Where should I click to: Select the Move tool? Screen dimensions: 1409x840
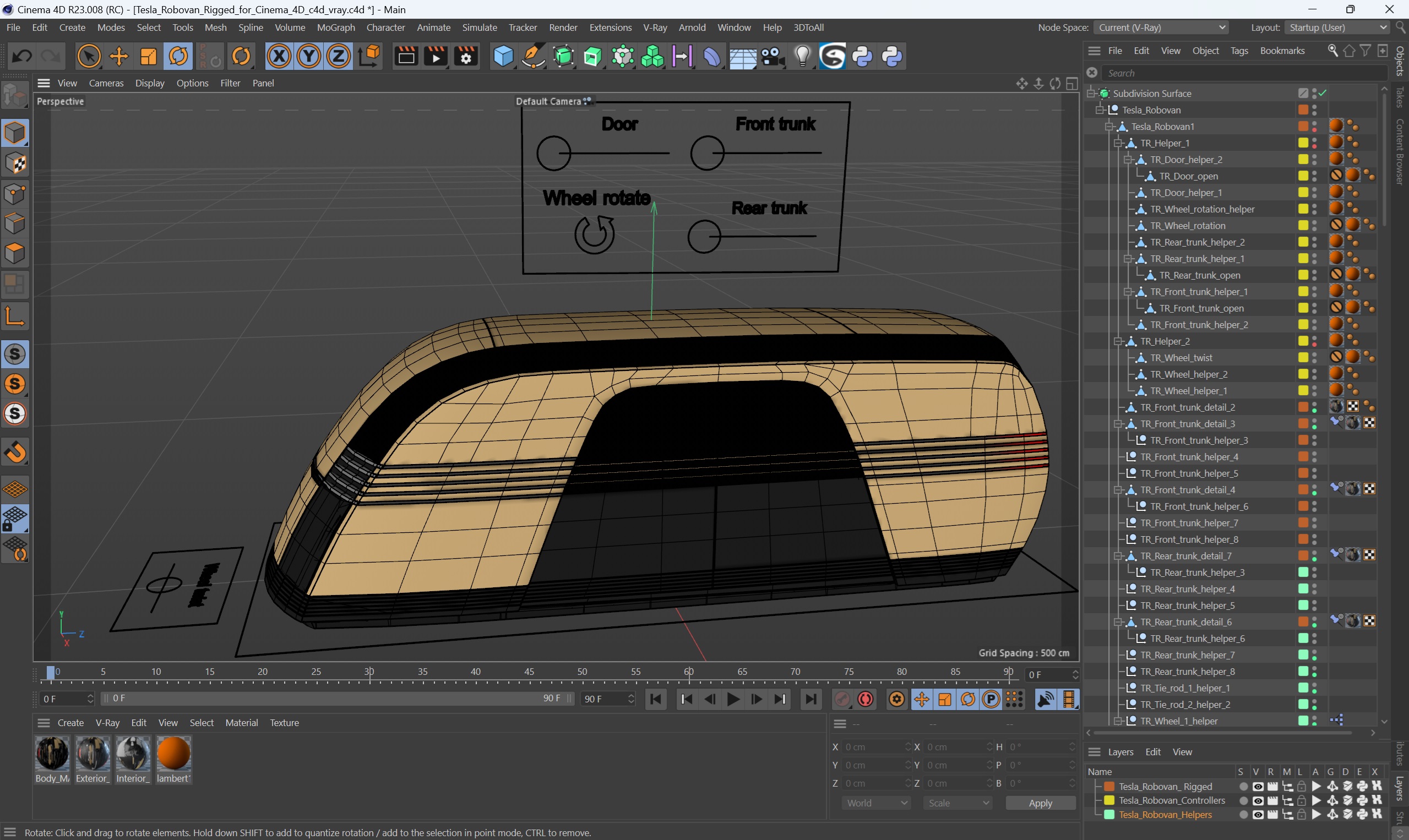[119, 56]
